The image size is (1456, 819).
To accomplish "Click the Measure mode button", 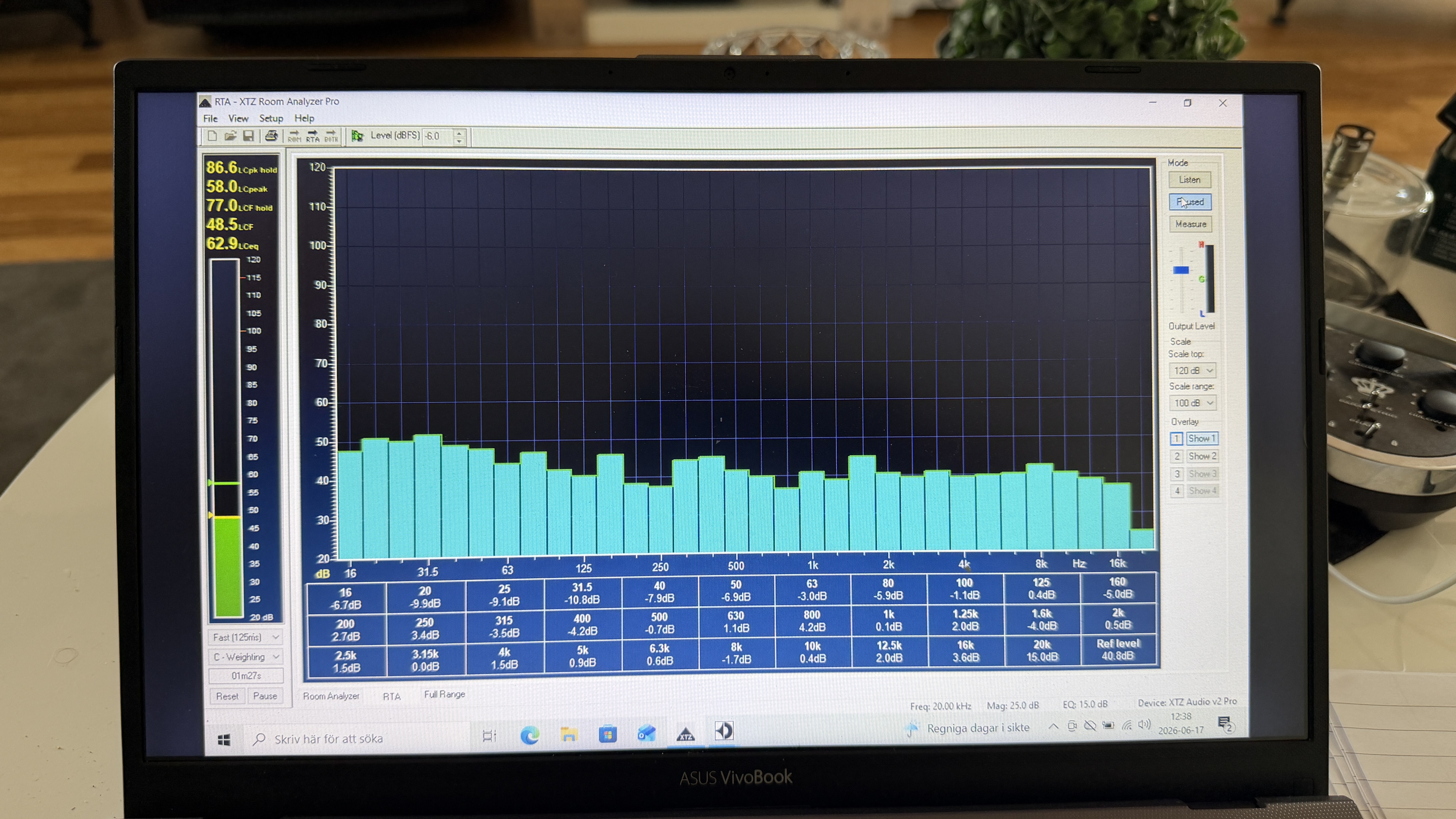I will (1190, 224).
